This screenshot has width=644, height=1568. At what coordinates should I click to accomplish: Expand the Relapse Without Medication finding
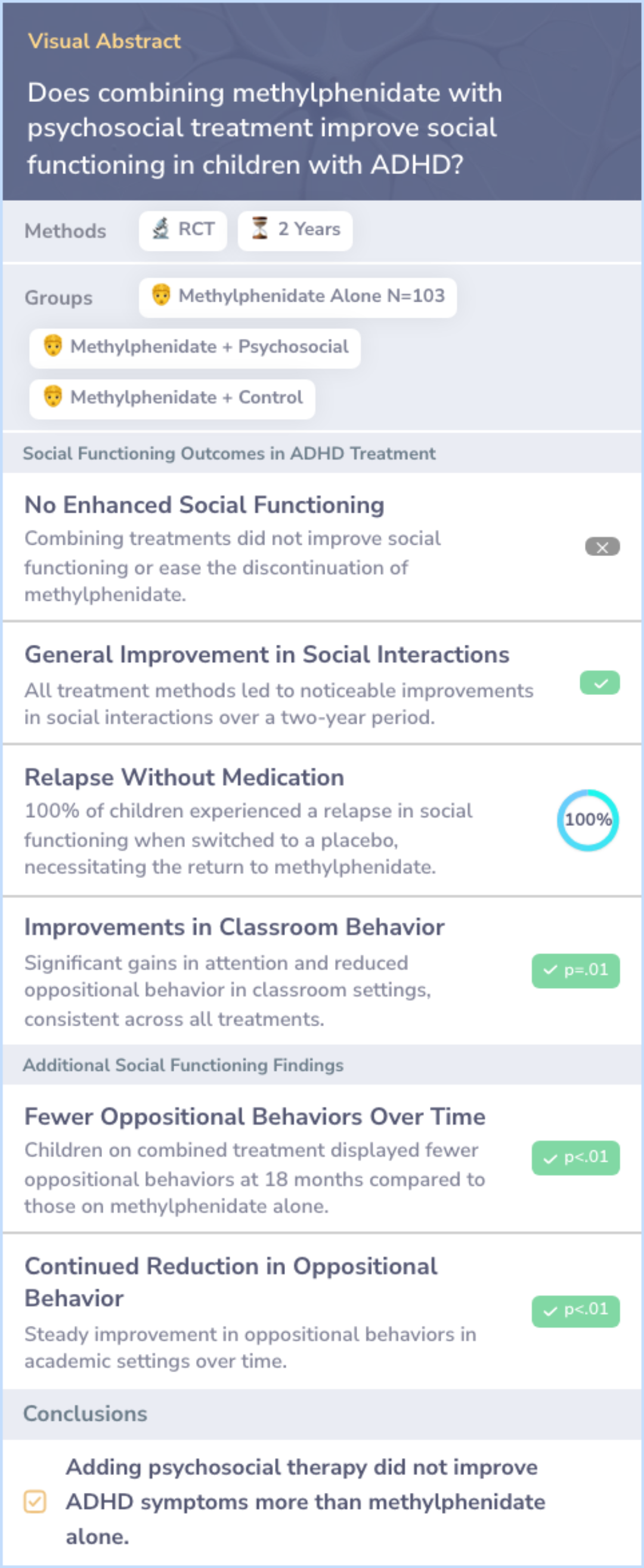tap(321, 821)
